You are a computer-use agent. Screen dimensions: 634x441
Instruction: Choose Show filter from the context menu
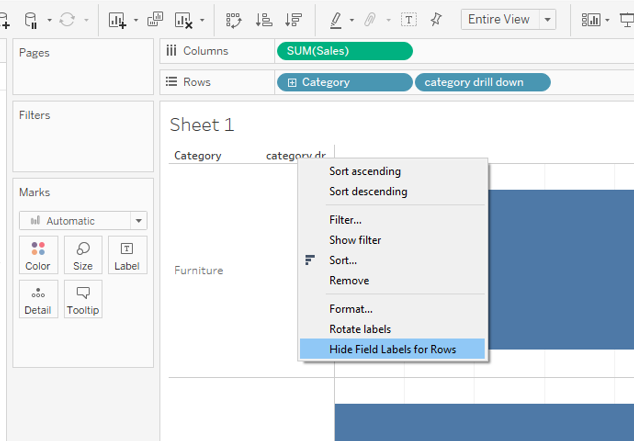[x=392, y=240]
